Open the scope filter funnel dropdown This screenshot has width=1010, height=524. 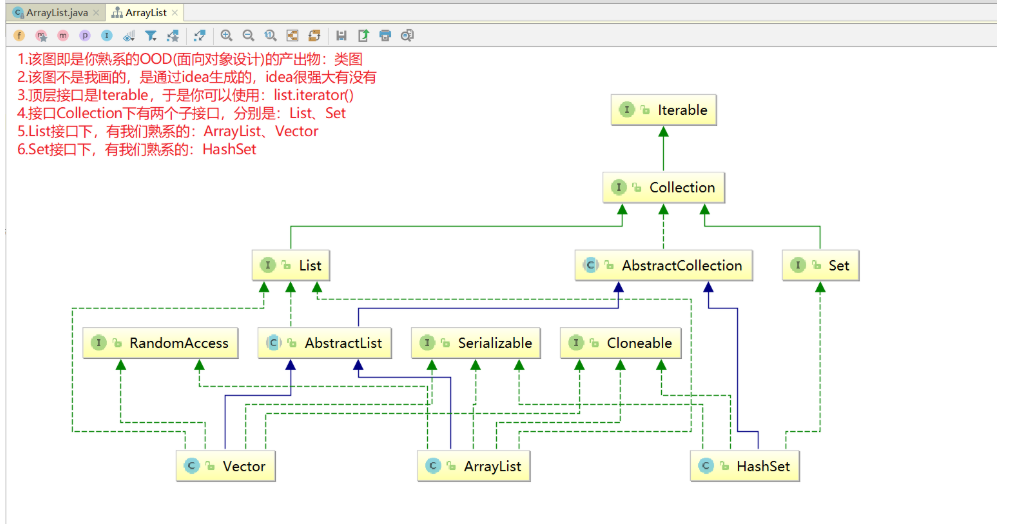point(151,35)
